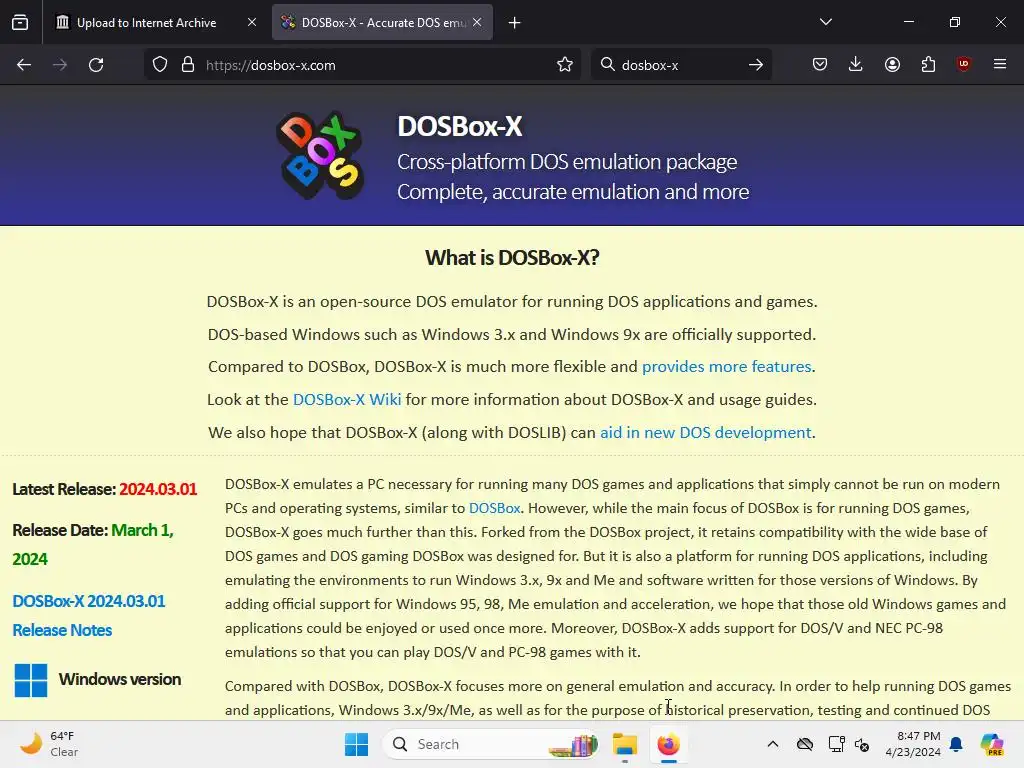Open the weather widget showing 64°F Clear
The width and height of the screenshot is (1024, 768).
pos(49,744)
